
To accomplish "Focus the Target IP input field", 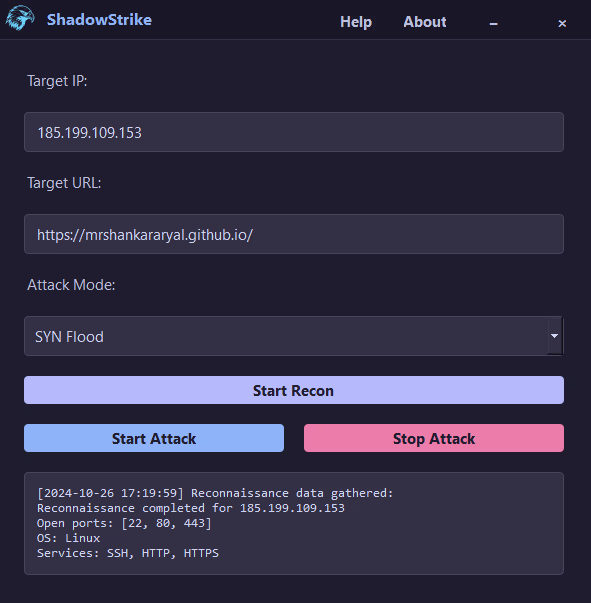I will point(294,132).
